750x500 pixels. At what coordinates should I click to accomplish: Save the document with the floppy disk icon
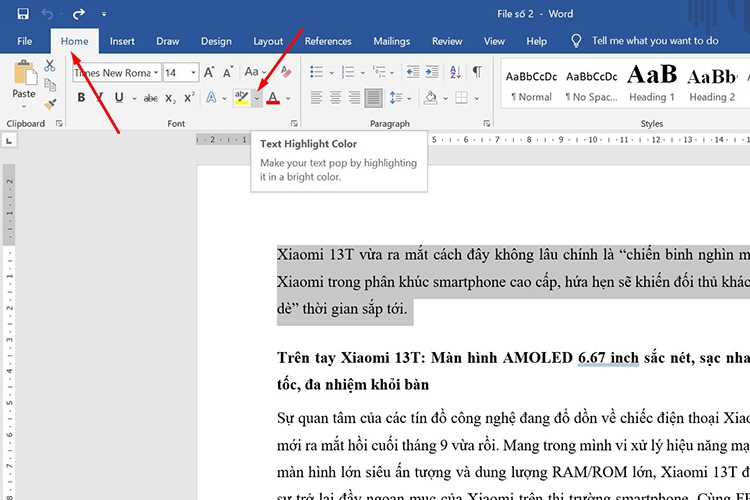click(23, 14)
